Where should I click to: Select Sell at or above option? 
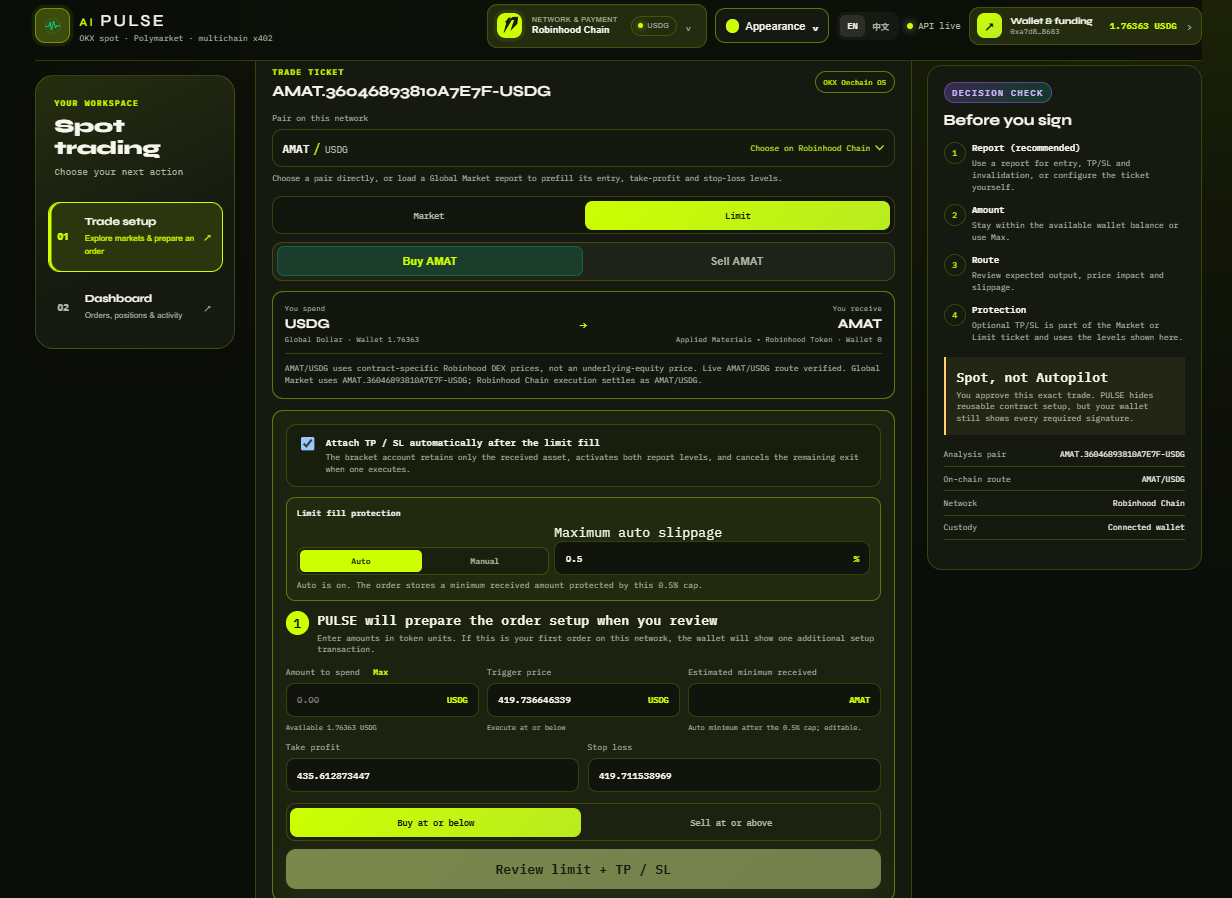coord(731,823)
